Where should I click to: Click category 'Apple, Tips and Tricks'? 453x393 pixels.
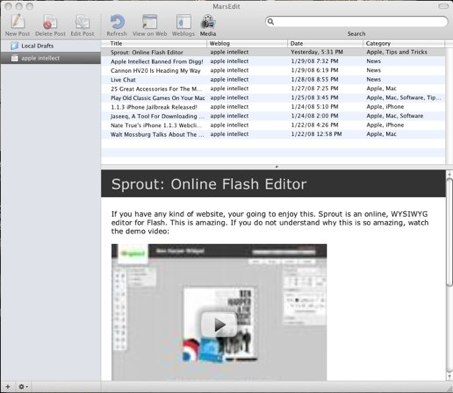397,52
